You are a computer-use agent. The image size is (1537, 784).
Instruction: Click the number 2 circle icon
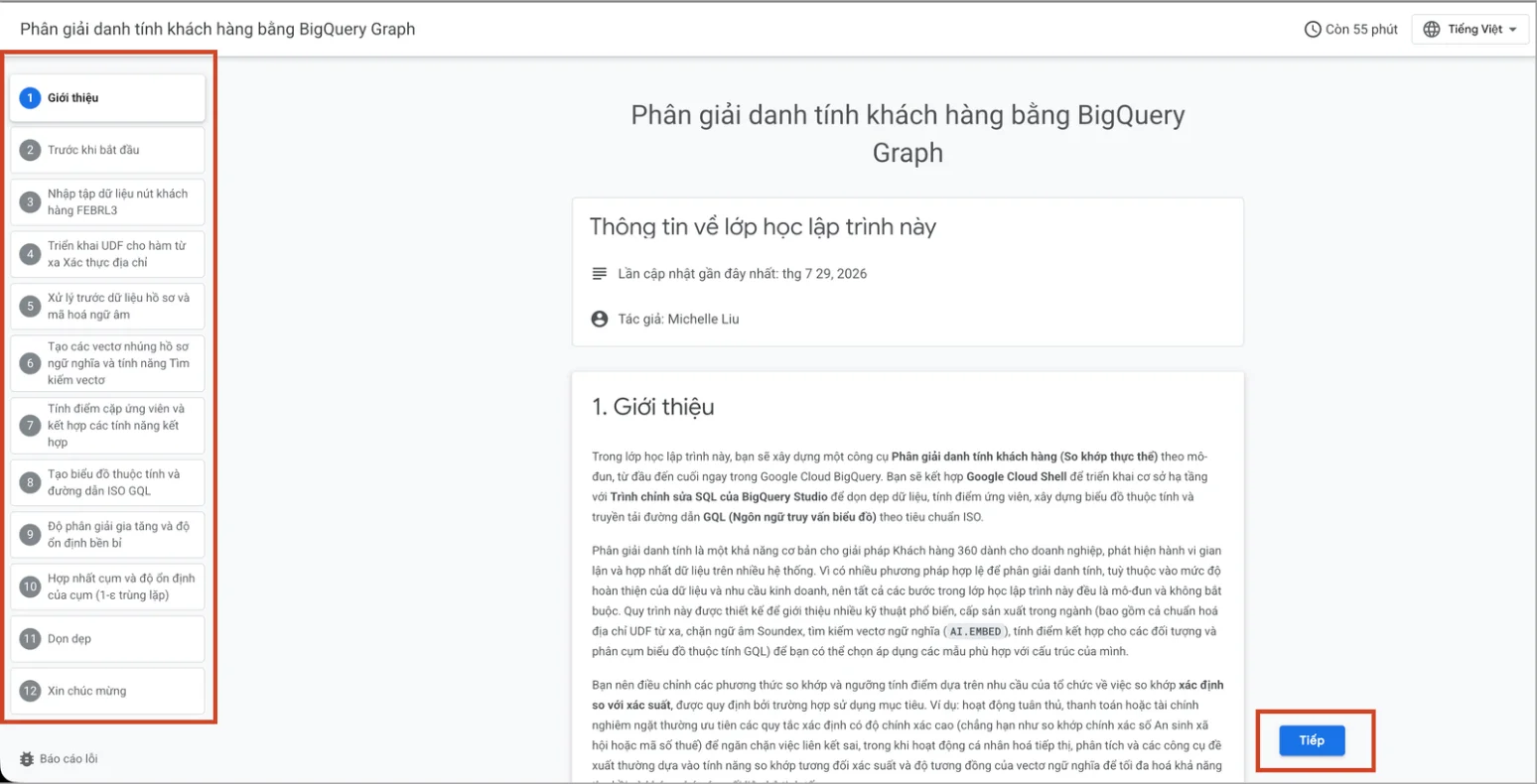[x=30, y=150]
